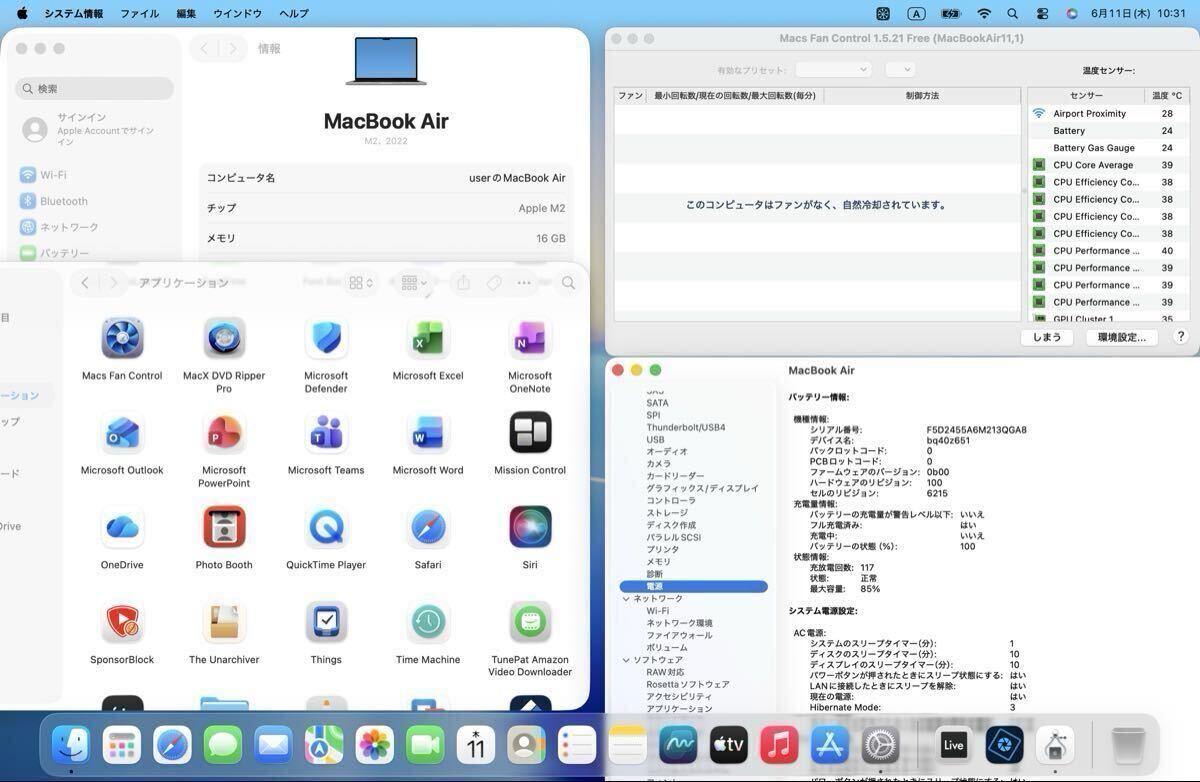Select QuickTime Player app icon
This screenshot has width=1200, height=782.
tap(326, 527)
